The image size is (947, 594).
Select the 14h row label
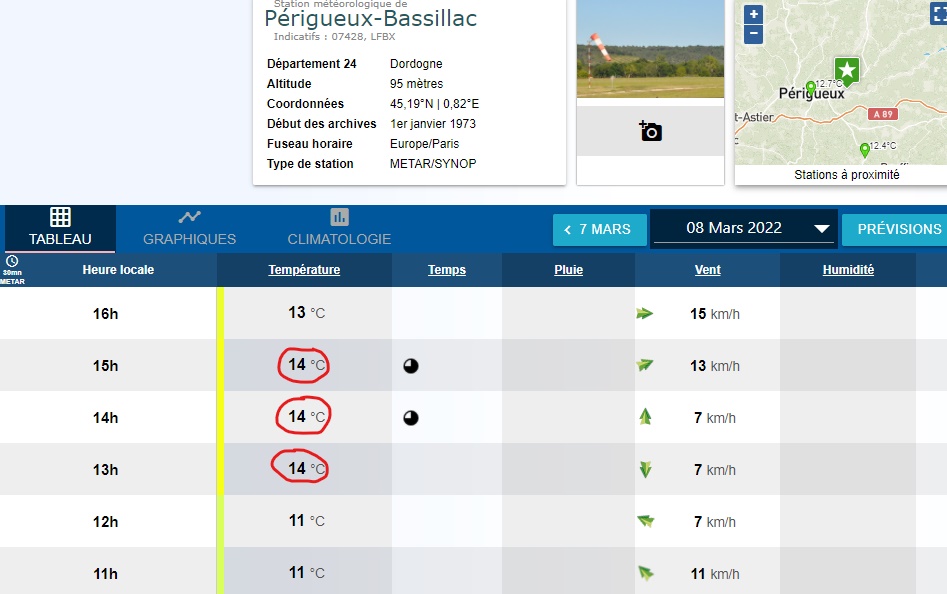point(106,418)
